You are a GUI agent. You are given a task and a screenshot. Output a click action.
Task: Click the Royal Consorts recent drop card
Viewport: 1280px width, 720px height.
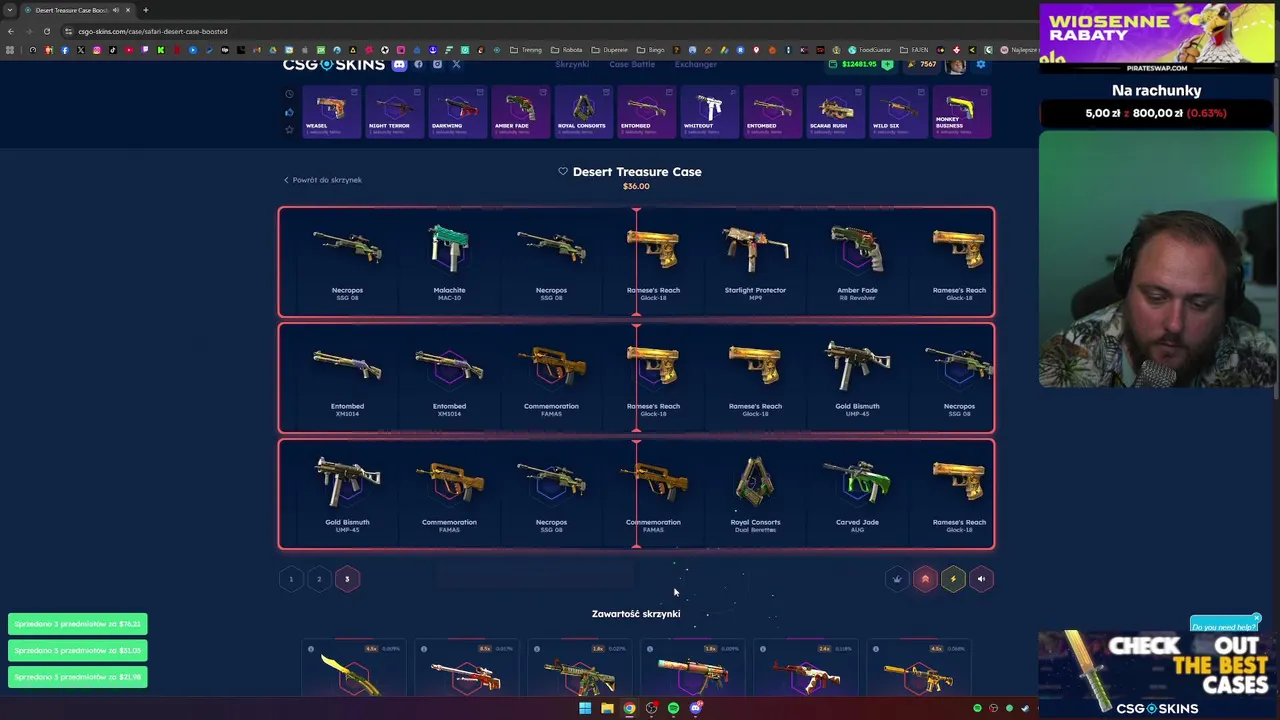(x=583, y=112)
